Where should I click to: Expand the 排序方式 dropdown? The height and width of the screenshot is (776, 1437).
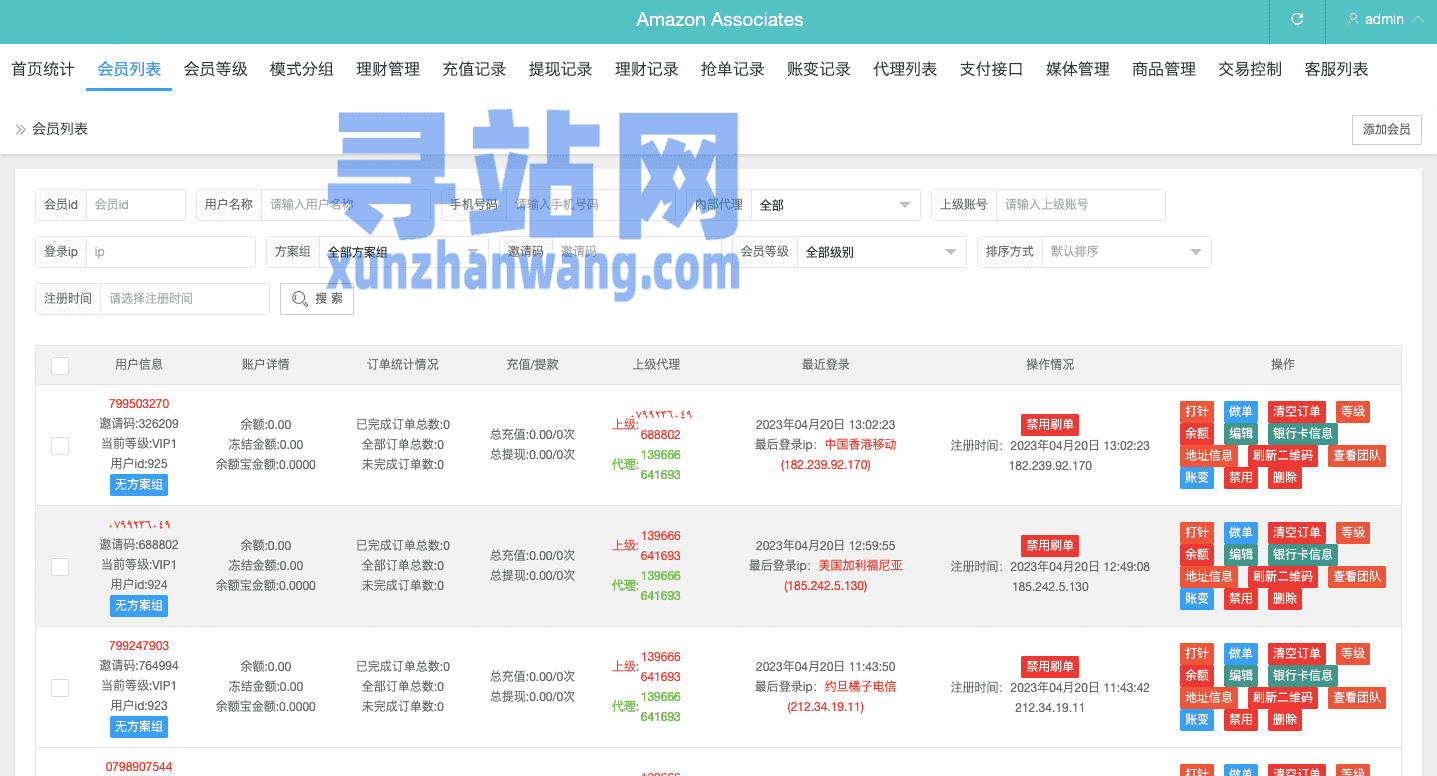pyautogui.click(x=1126, y=252)
